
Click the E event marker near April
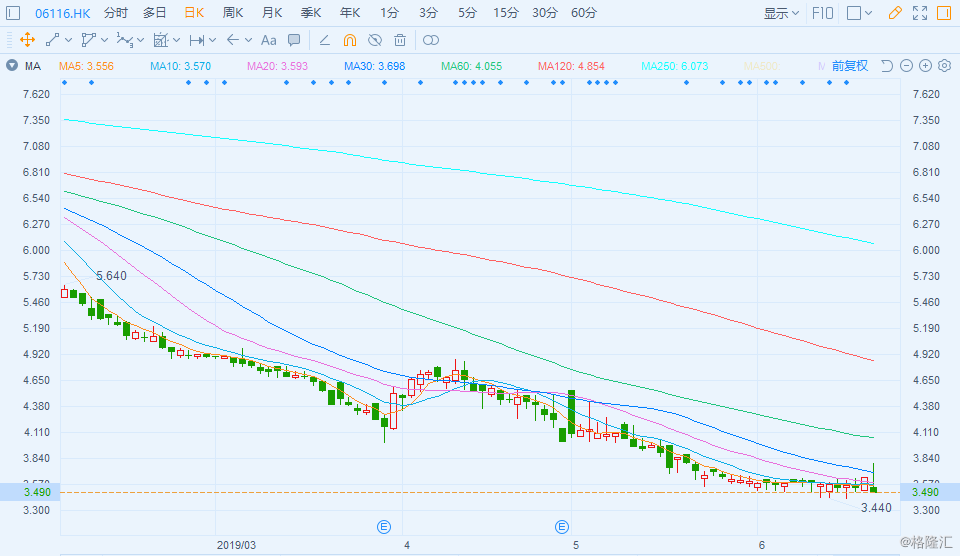coord(382,526)
